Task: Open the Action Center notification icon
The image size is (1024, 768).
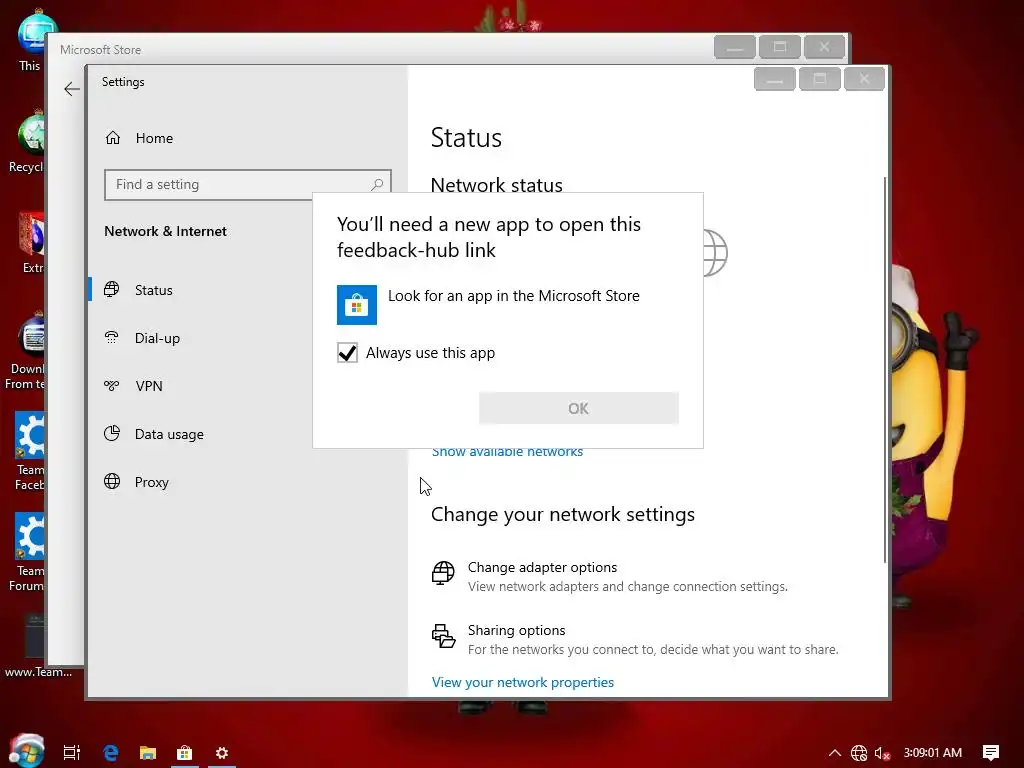Action: click(x=991, y=753)
